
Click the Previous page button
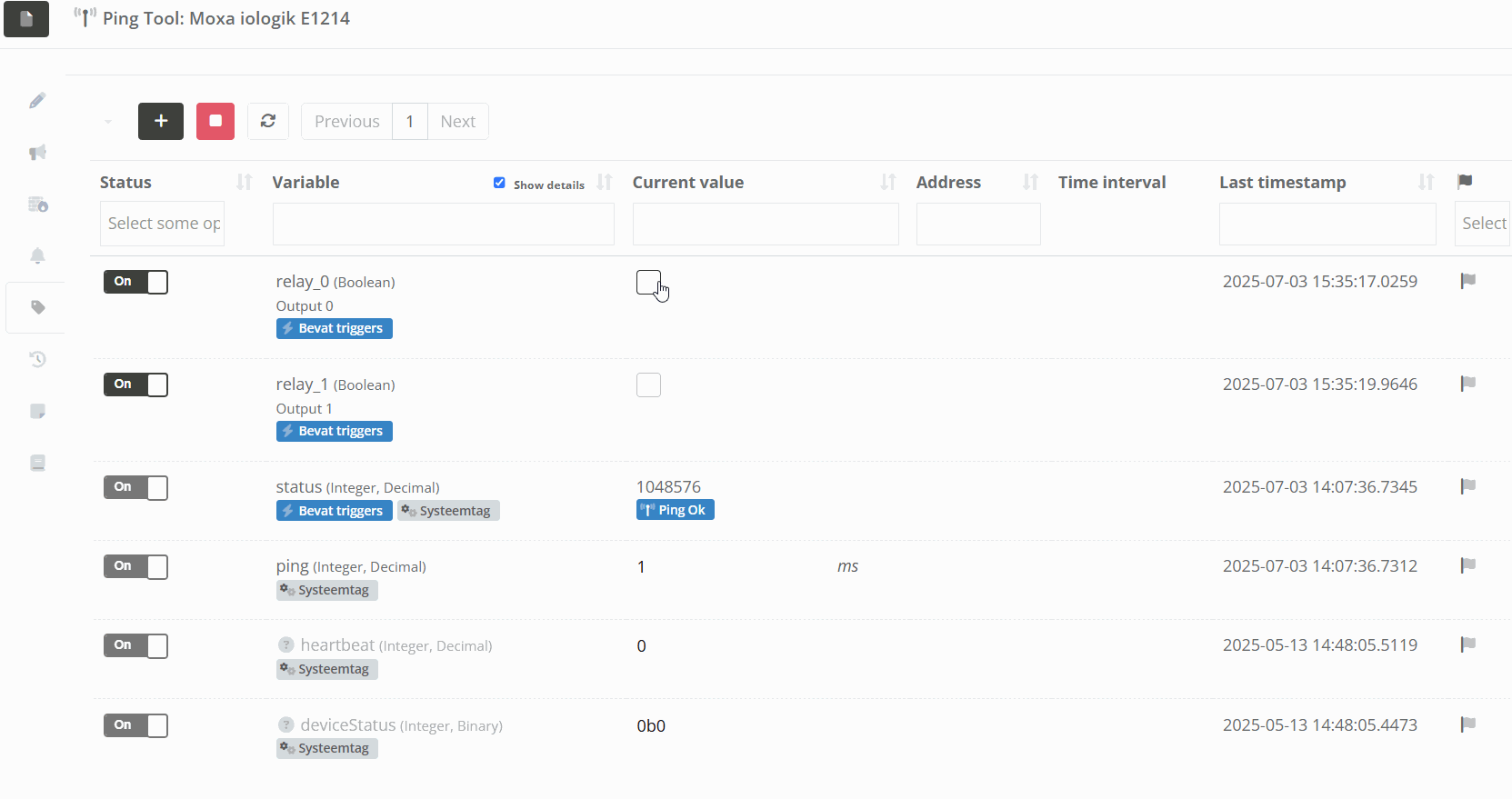point(346,122)
